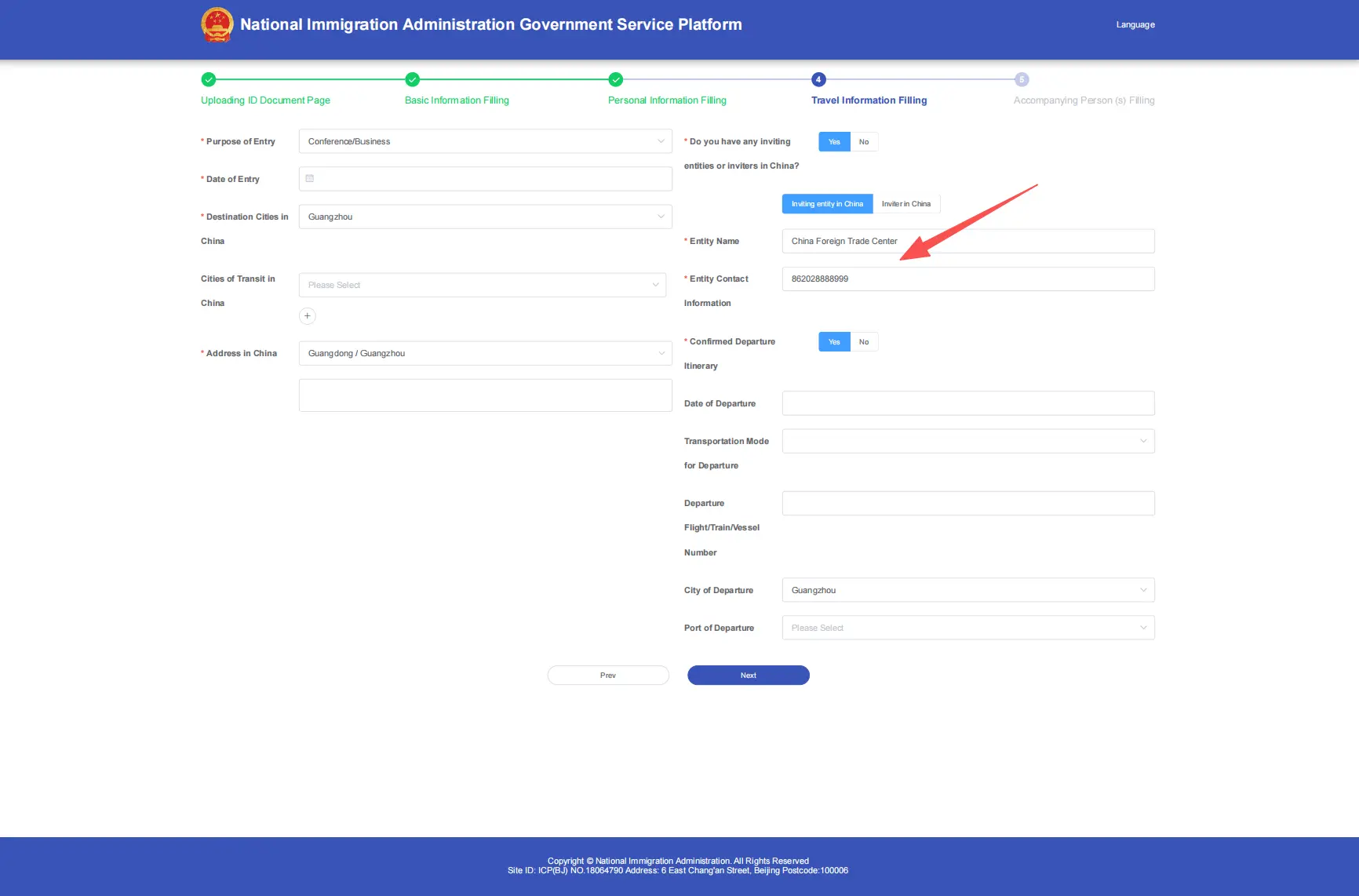
Task: Open the Language option in the header
Action: point(1135,24)
